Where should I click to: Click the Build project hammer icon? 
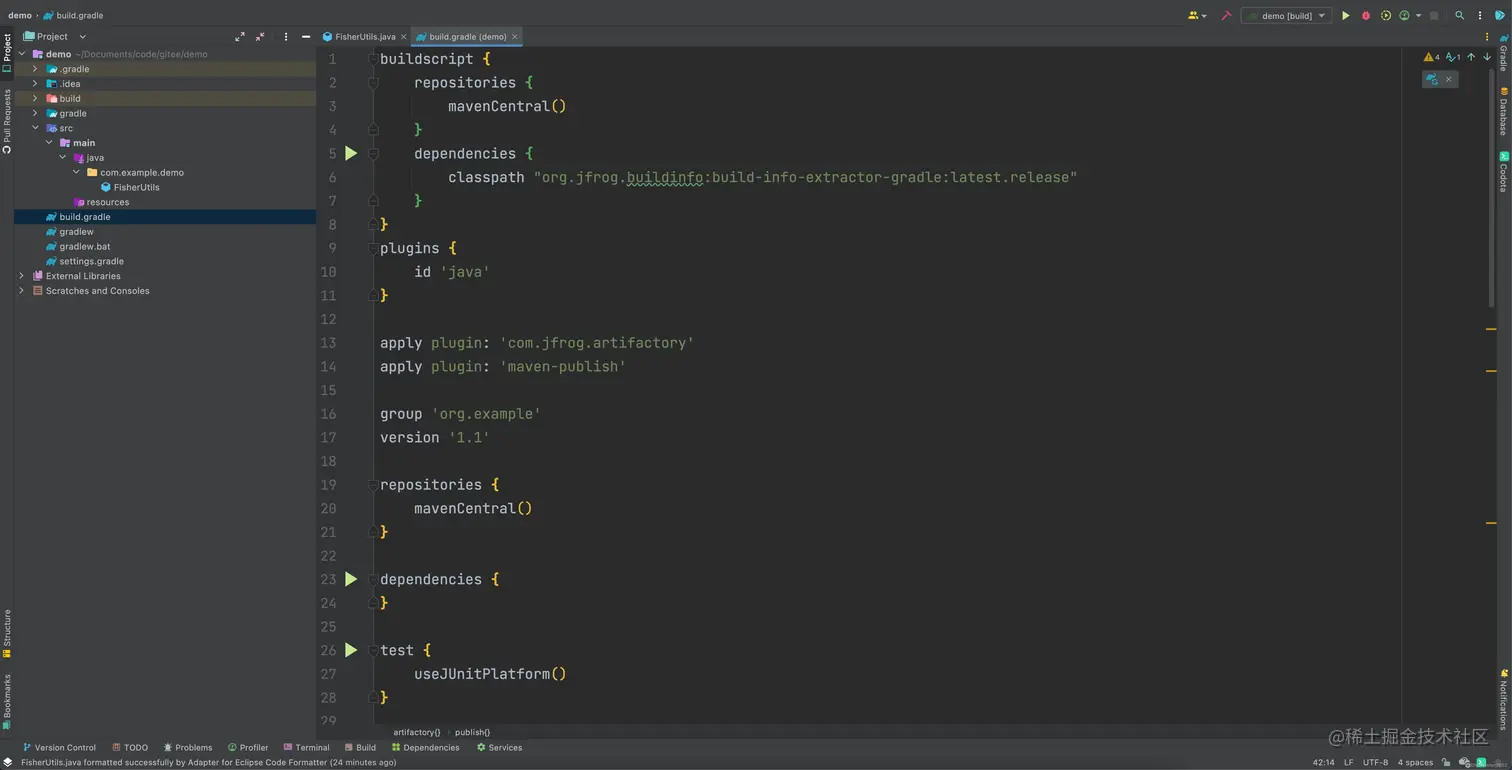(x=1226, y=16)
